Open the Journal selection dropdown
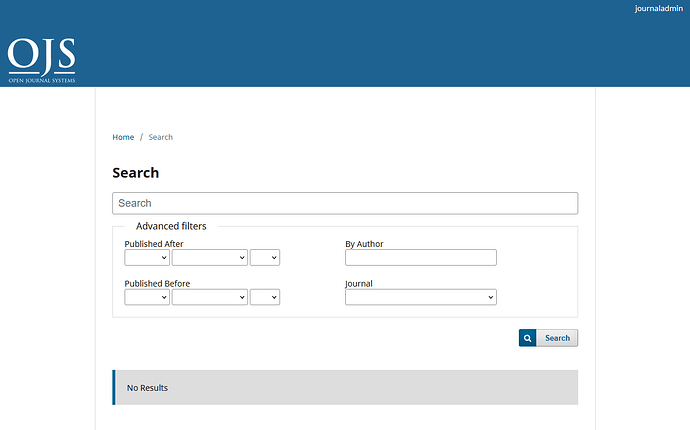Viewport: 690px width, 430px height. coord(420,297)
